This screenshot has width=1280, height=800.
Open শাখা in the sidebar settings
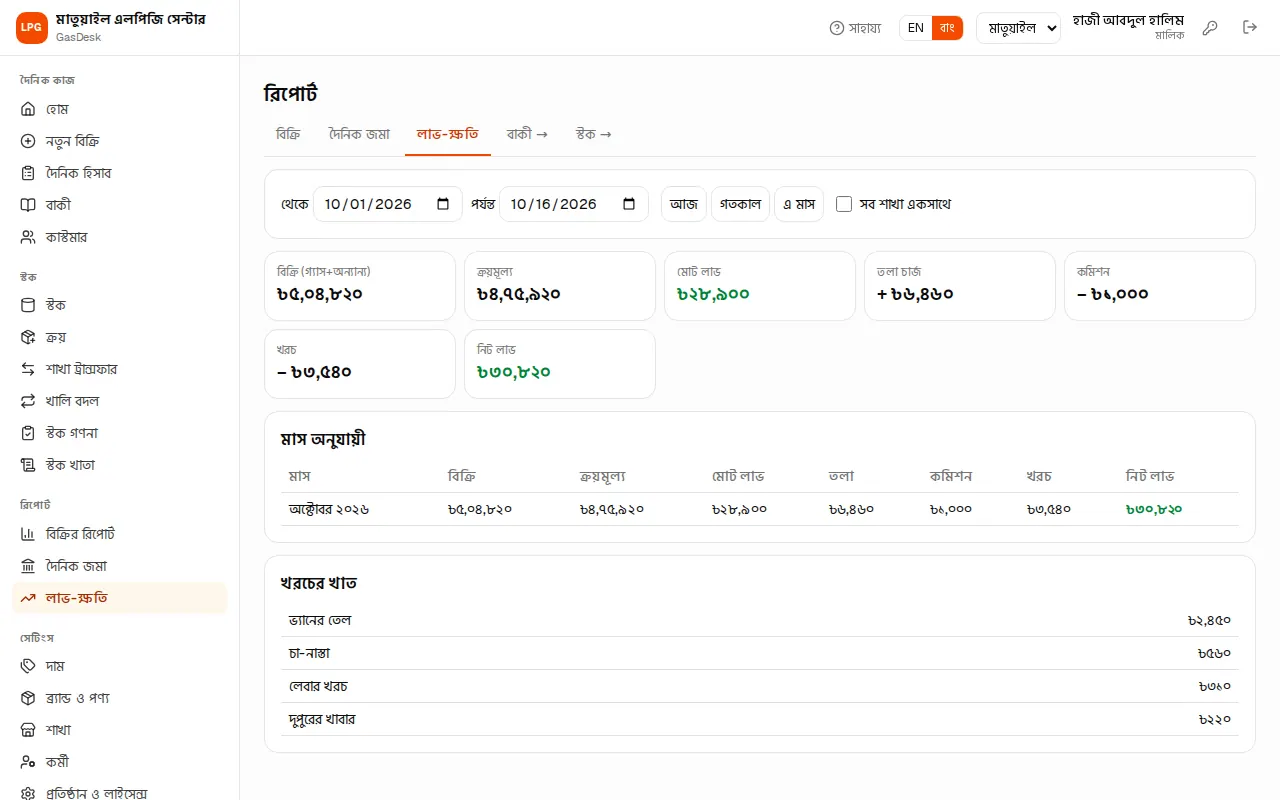pyautogui.click(x=120, y=730)
